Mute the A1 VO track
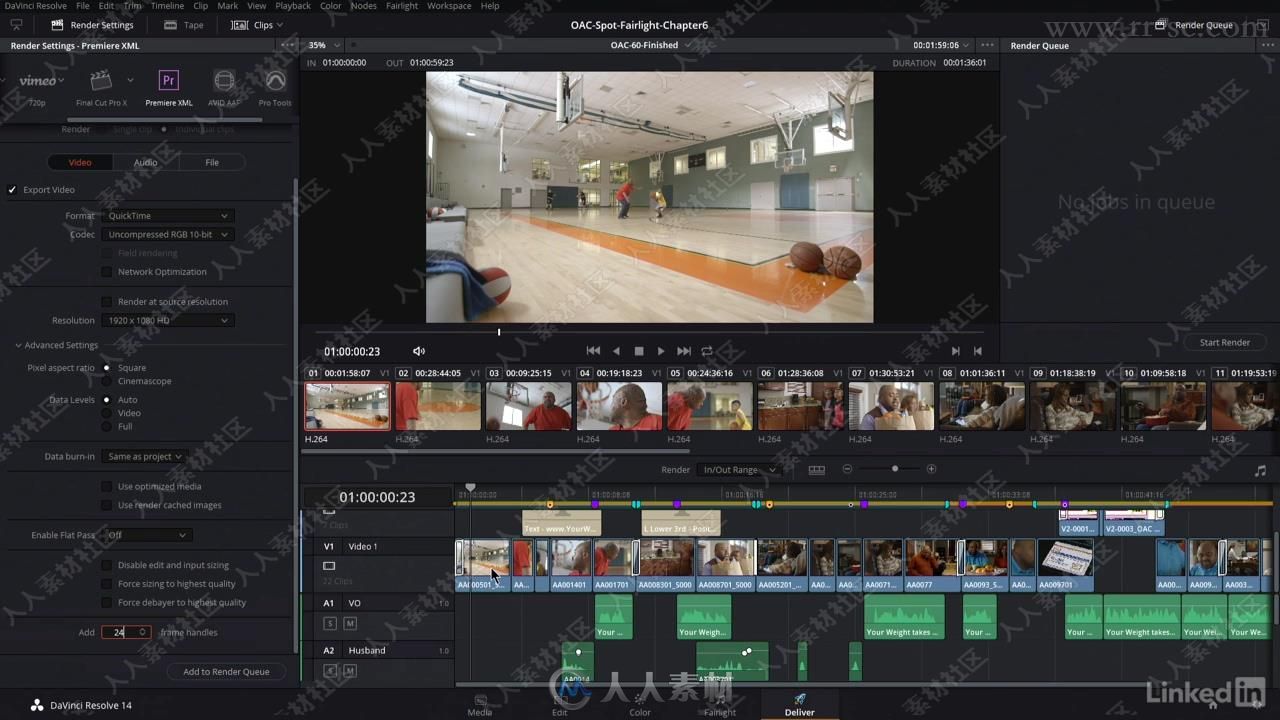This screenshot has width=1280, height=720. tap(350, 623)
